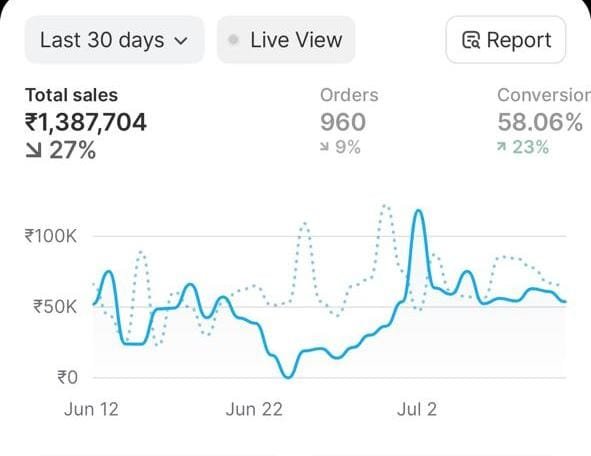Click the up arrow beside Conversion 23%
This screenshot has width=591, height=456.
501,147
